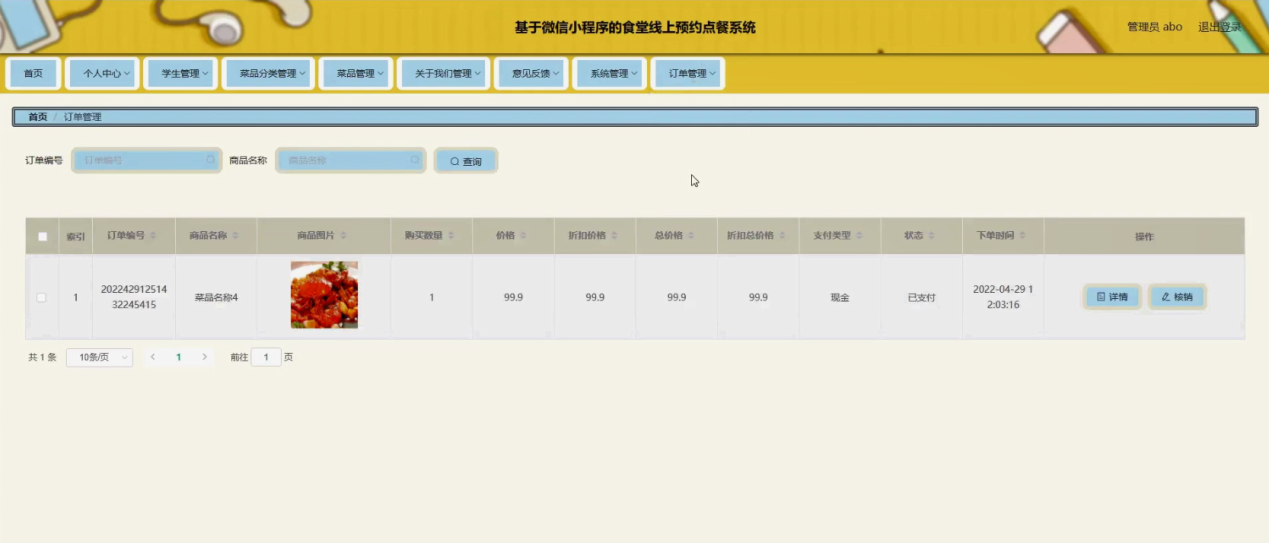This screenshot has height=543, width=1269.
Task: Go to previous page arrow
Action: coord(153,357)
